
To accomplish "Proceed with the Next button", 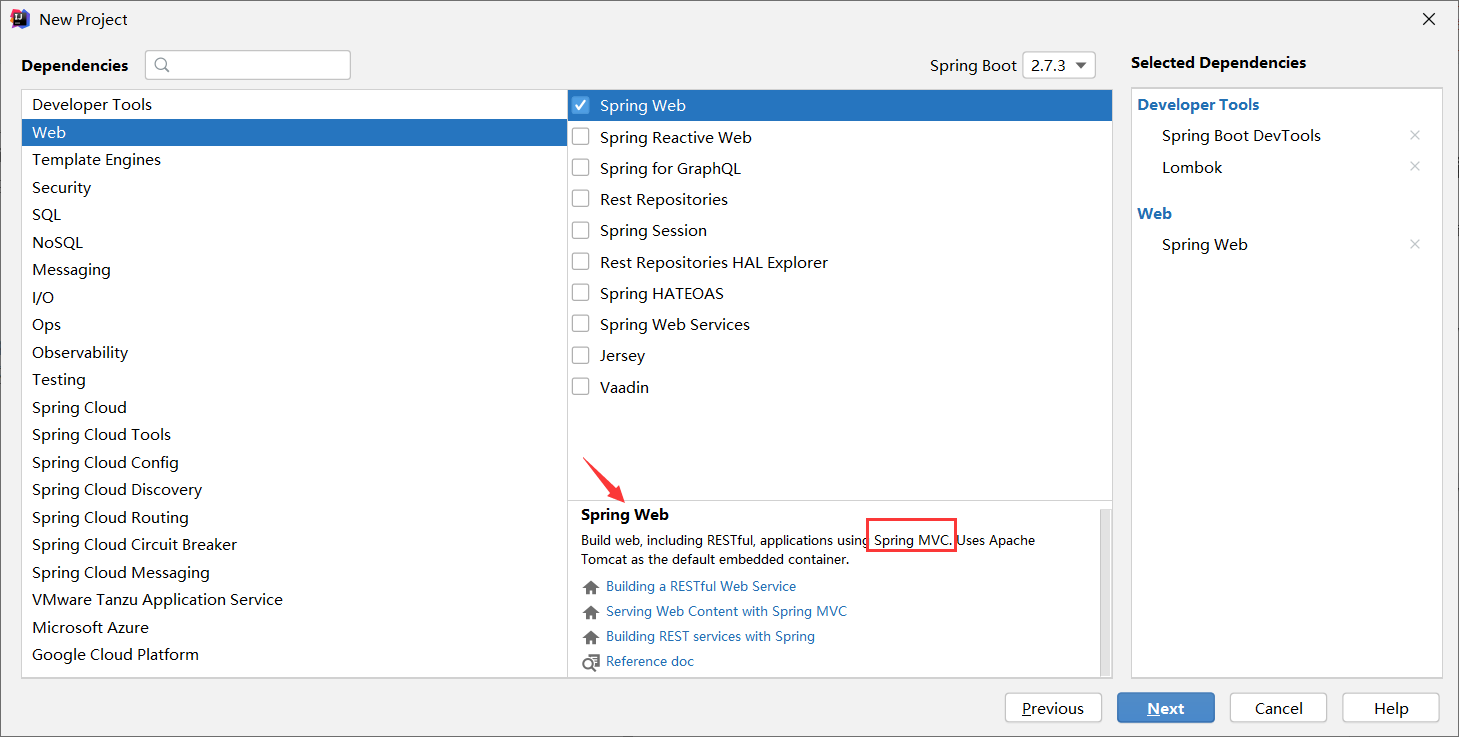I will 1166,708.
